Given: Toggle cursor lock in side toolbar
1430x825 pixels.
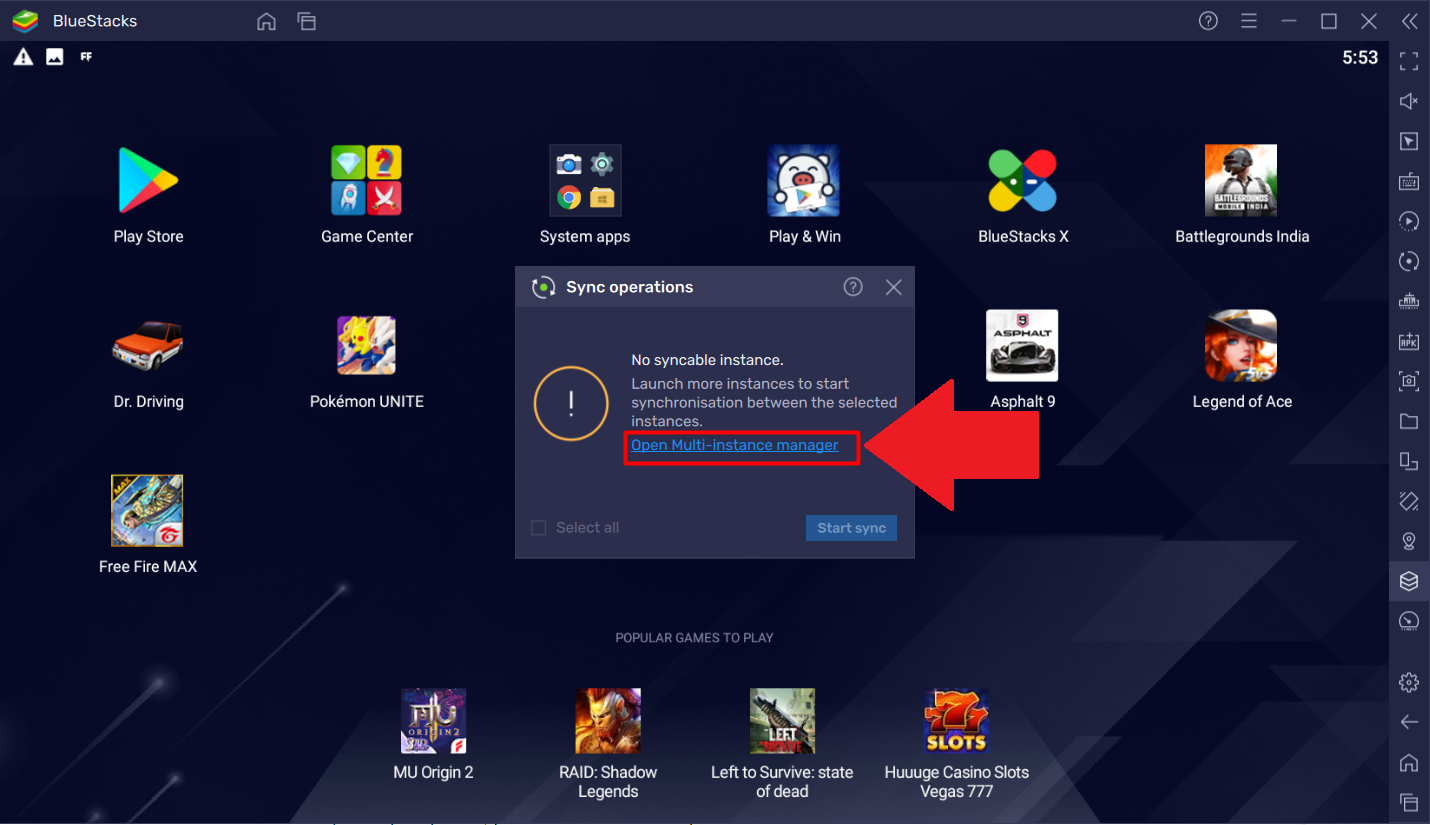Looking at the screenshot, I should pos(1409,141).
